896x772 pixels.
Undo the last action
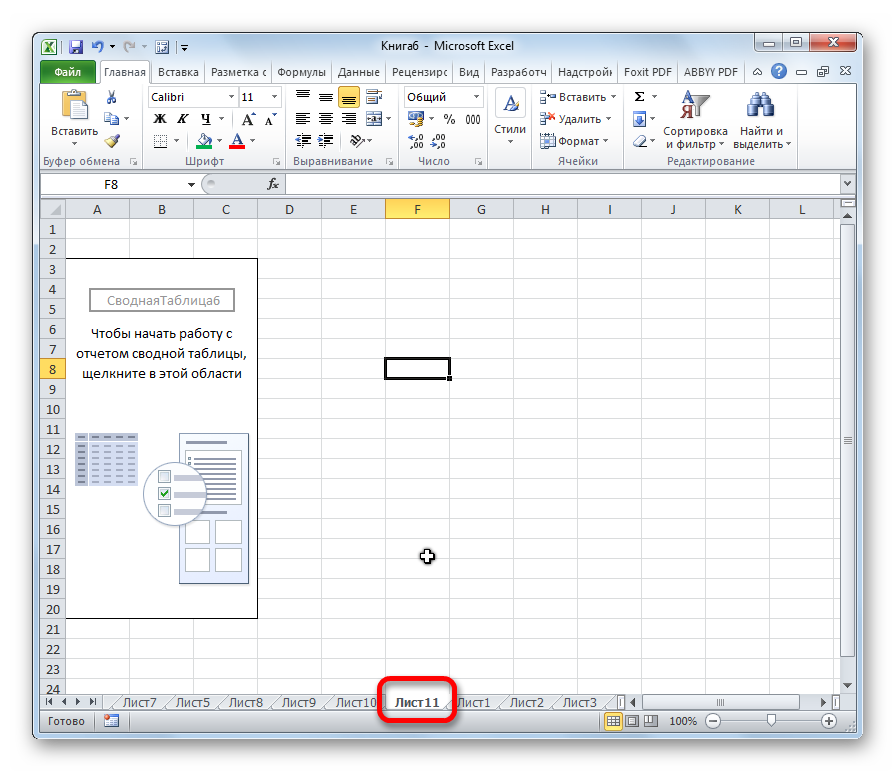point(98,46)
